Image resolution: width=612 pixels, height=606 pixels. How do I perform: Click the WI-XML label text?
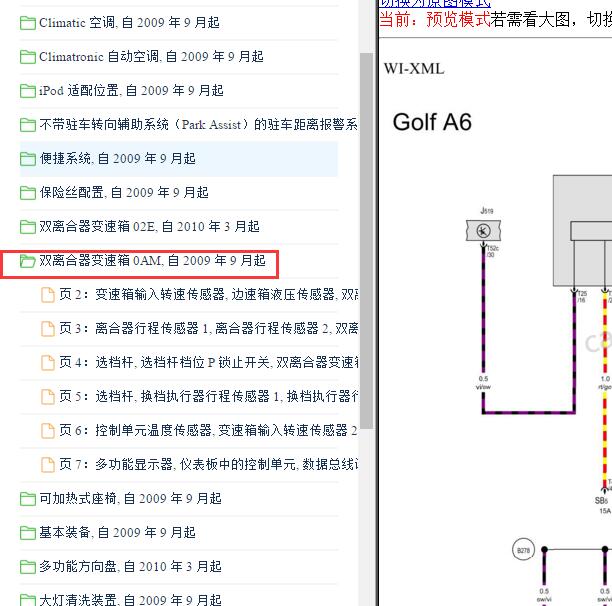[414, 69]
